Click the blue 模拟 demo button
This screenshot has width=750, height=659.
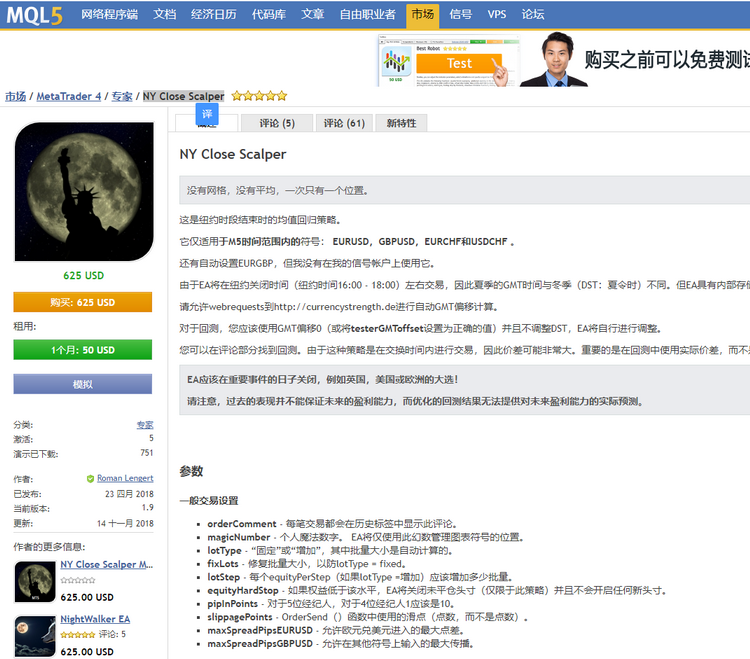[83, 384]
